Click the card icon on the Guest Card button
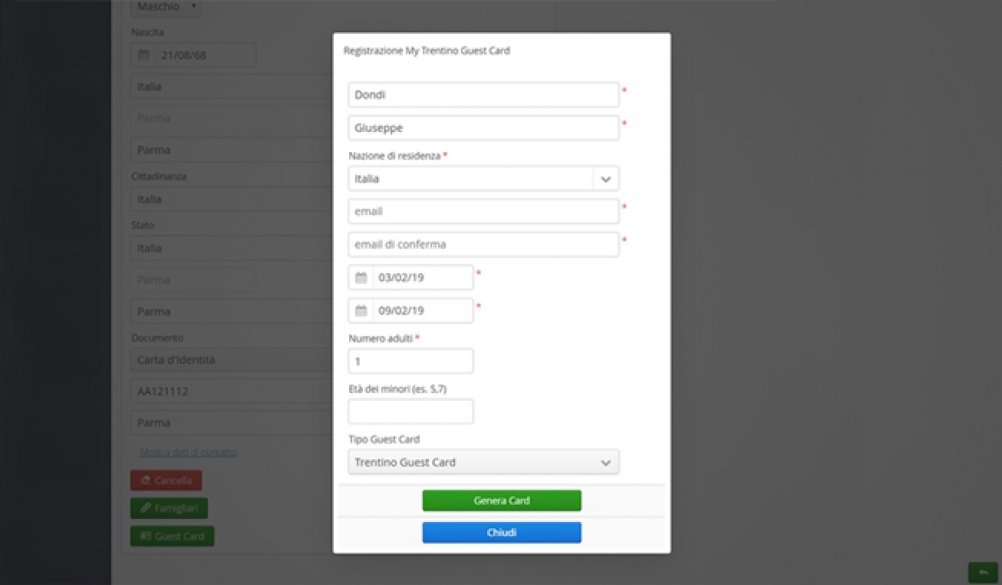The height and width of the screenshot is (585, 1002). coord(145,536)
